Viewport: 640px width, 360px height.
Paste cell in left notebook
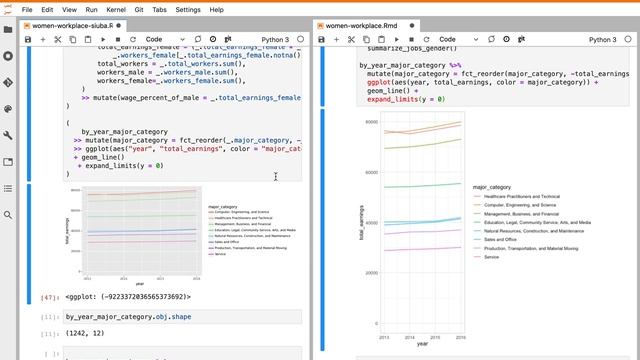coord(88,40)
